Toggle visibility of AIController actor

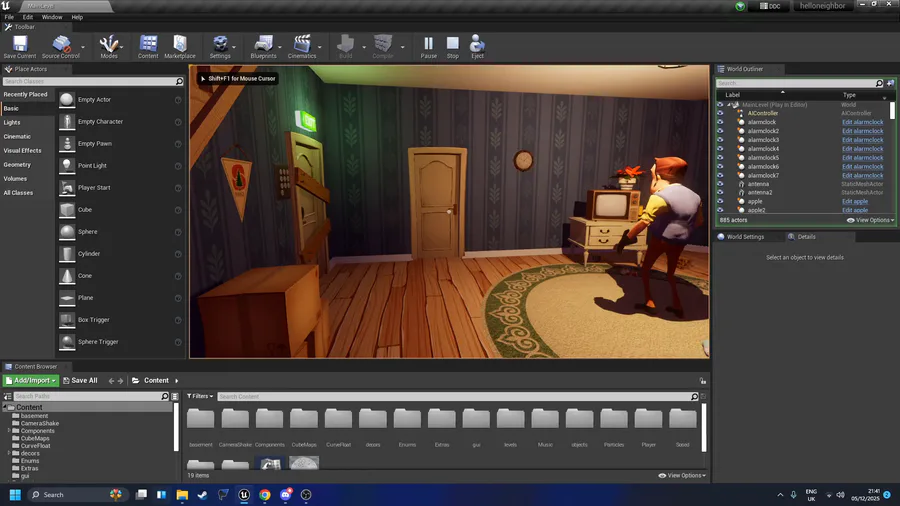pos(720,114)
